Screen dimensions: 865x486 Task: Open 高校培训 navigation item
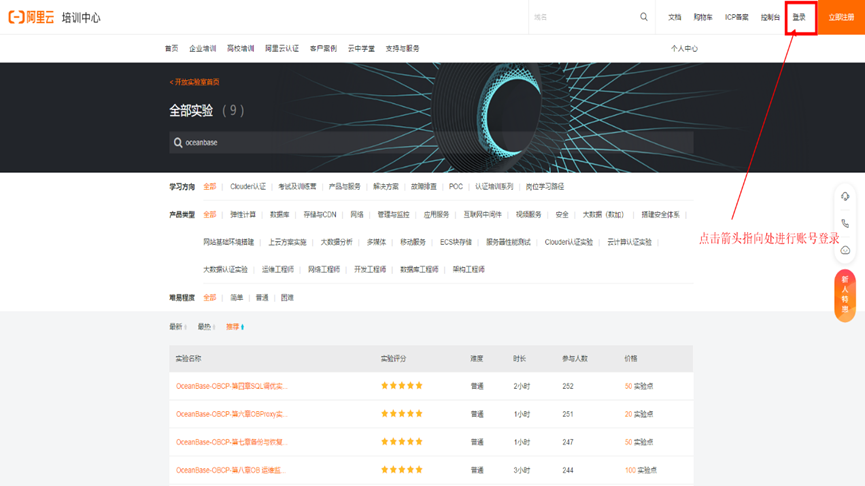point(241,49)
